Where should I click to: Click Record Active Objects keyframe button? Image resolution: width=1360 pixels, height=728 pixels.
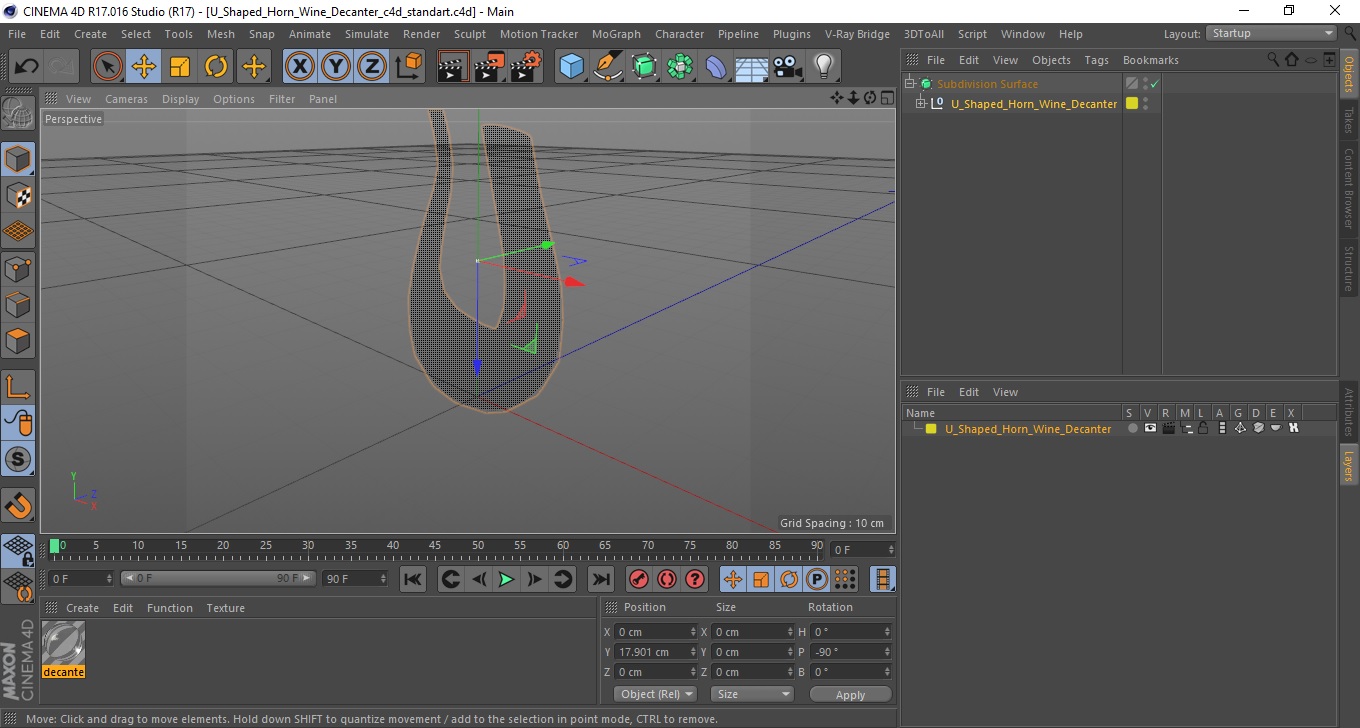pyautogui.click(x=639, y=579)
